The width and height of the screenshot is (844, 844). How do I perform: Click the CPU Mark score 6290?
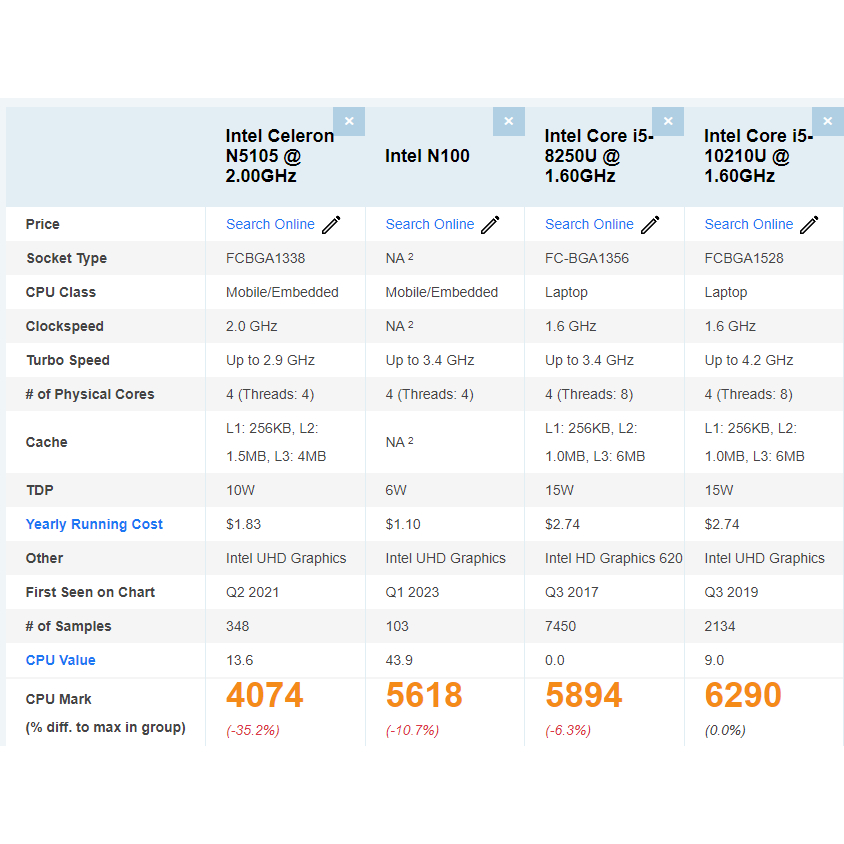(743, 695)
